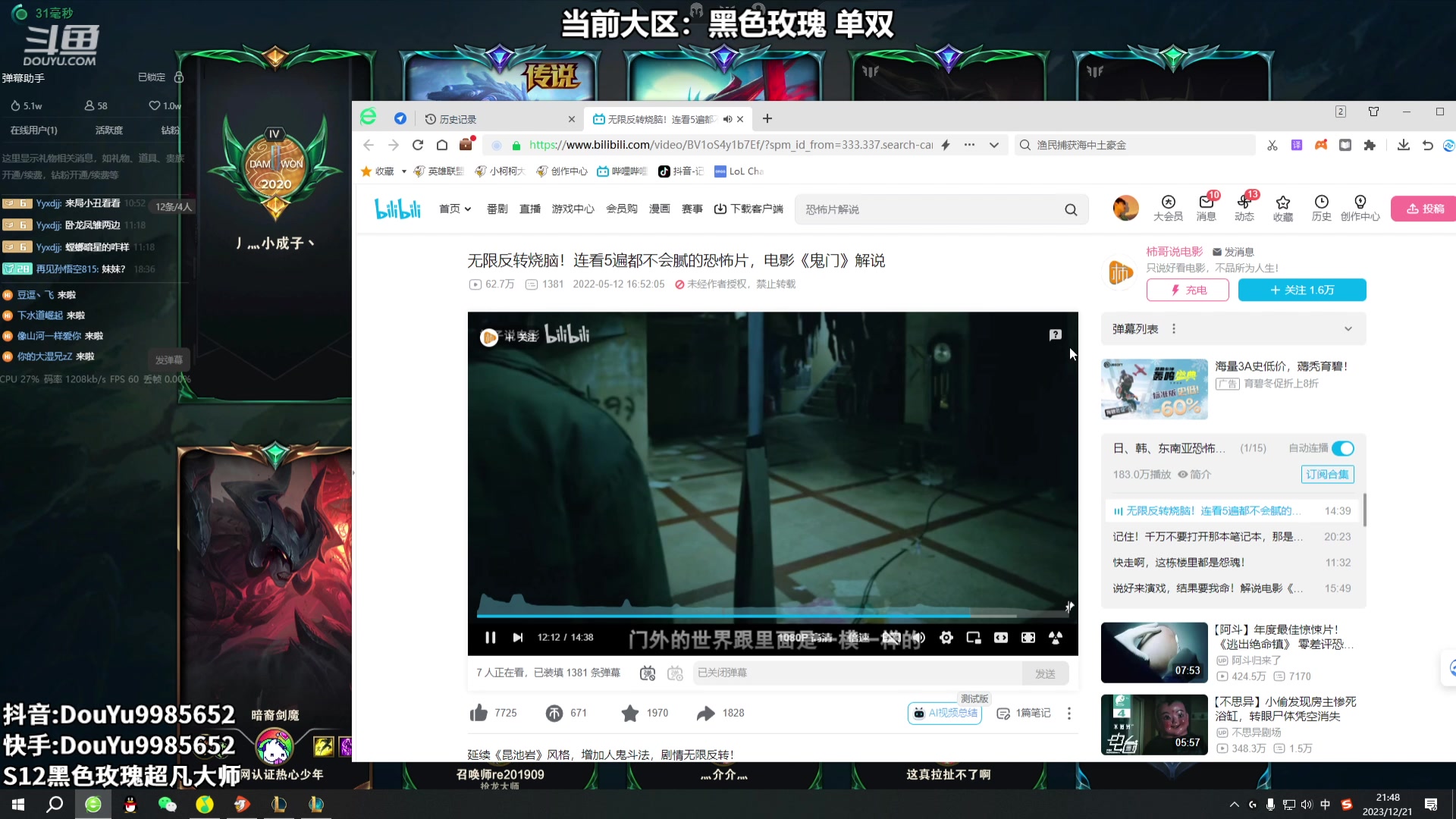
Task: Enter web fullscreen in video player
Action: coord(1028,638)
